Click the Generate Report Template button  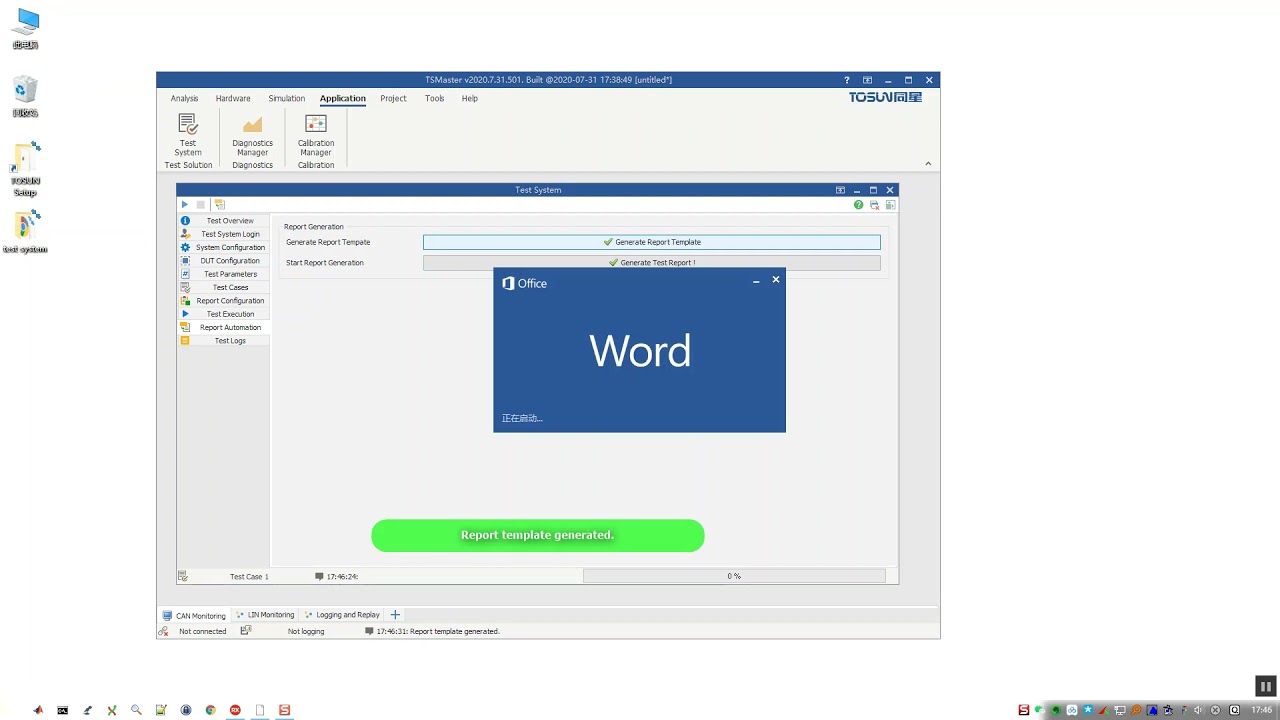[651, 242]
